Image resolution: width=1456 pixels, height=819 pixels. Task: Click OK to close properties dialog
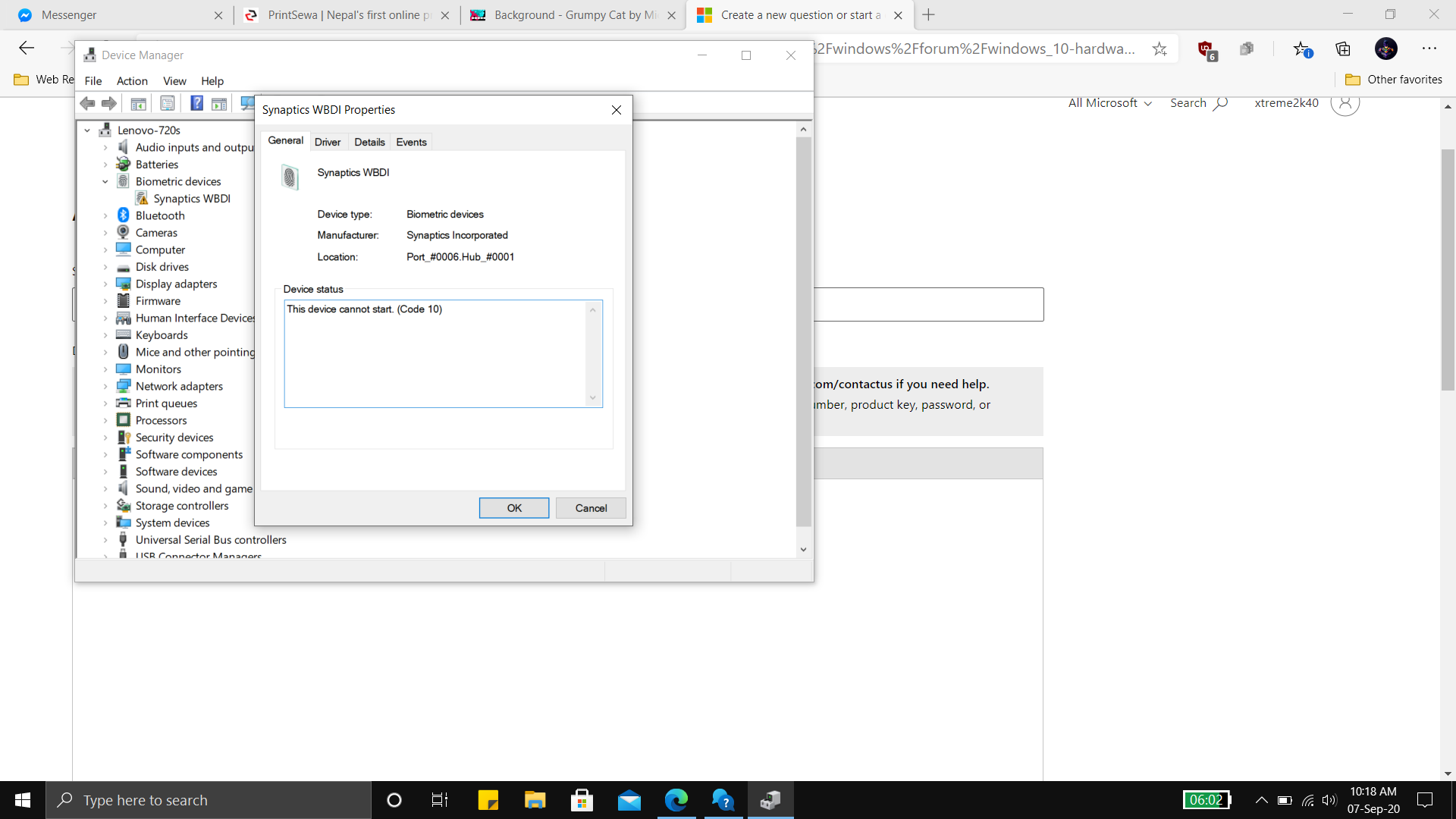(513, 507)
